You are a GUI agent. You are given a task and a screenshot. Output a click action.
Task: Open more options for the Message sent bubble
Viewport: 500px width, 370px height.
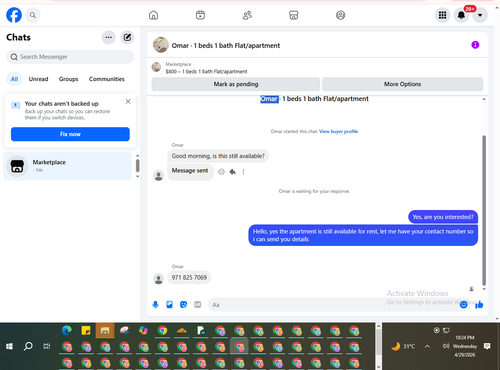[243, 172]
